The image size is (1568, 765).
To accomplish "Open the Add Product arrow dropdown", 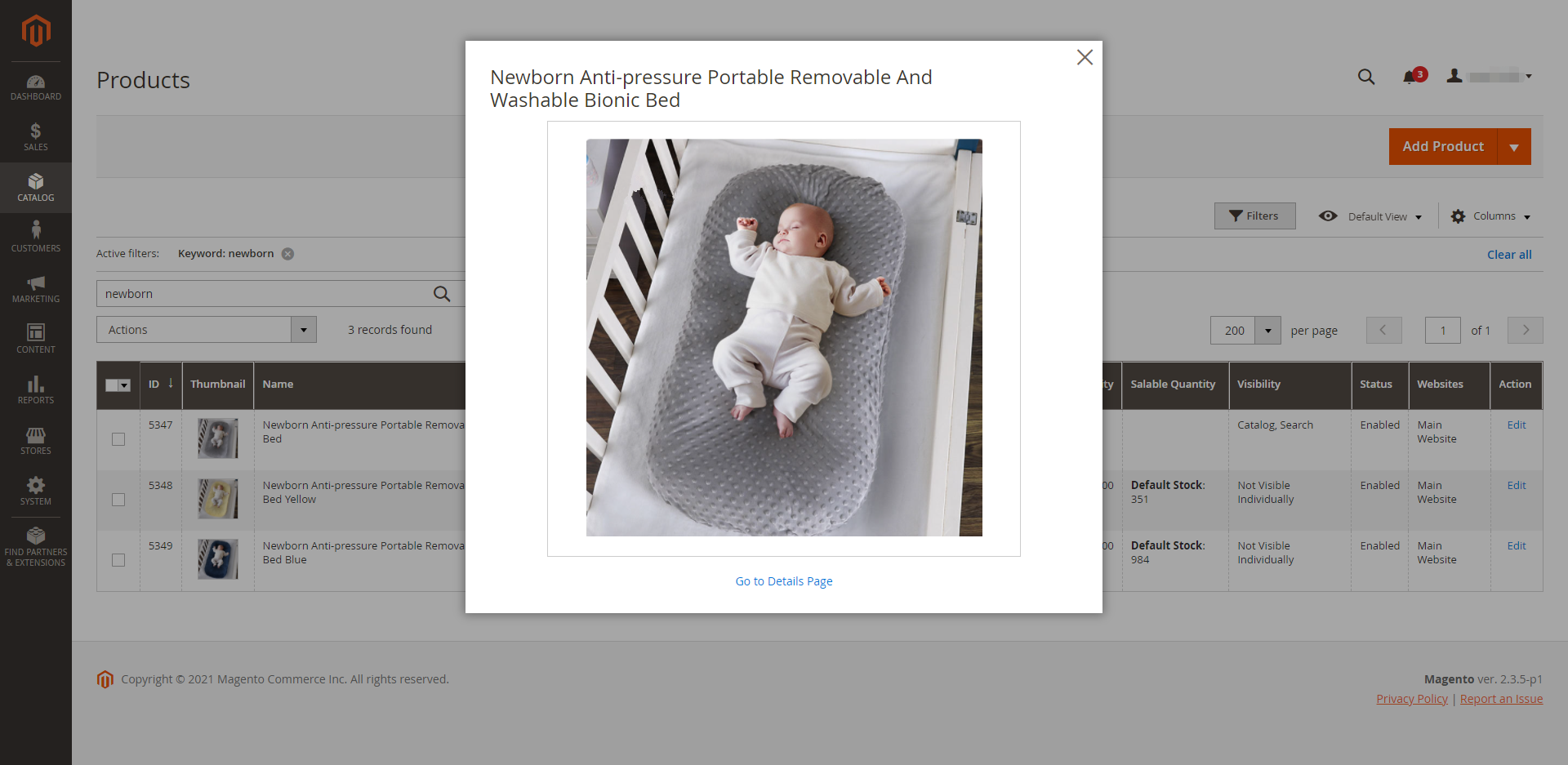I will (x=1514, y=147).
